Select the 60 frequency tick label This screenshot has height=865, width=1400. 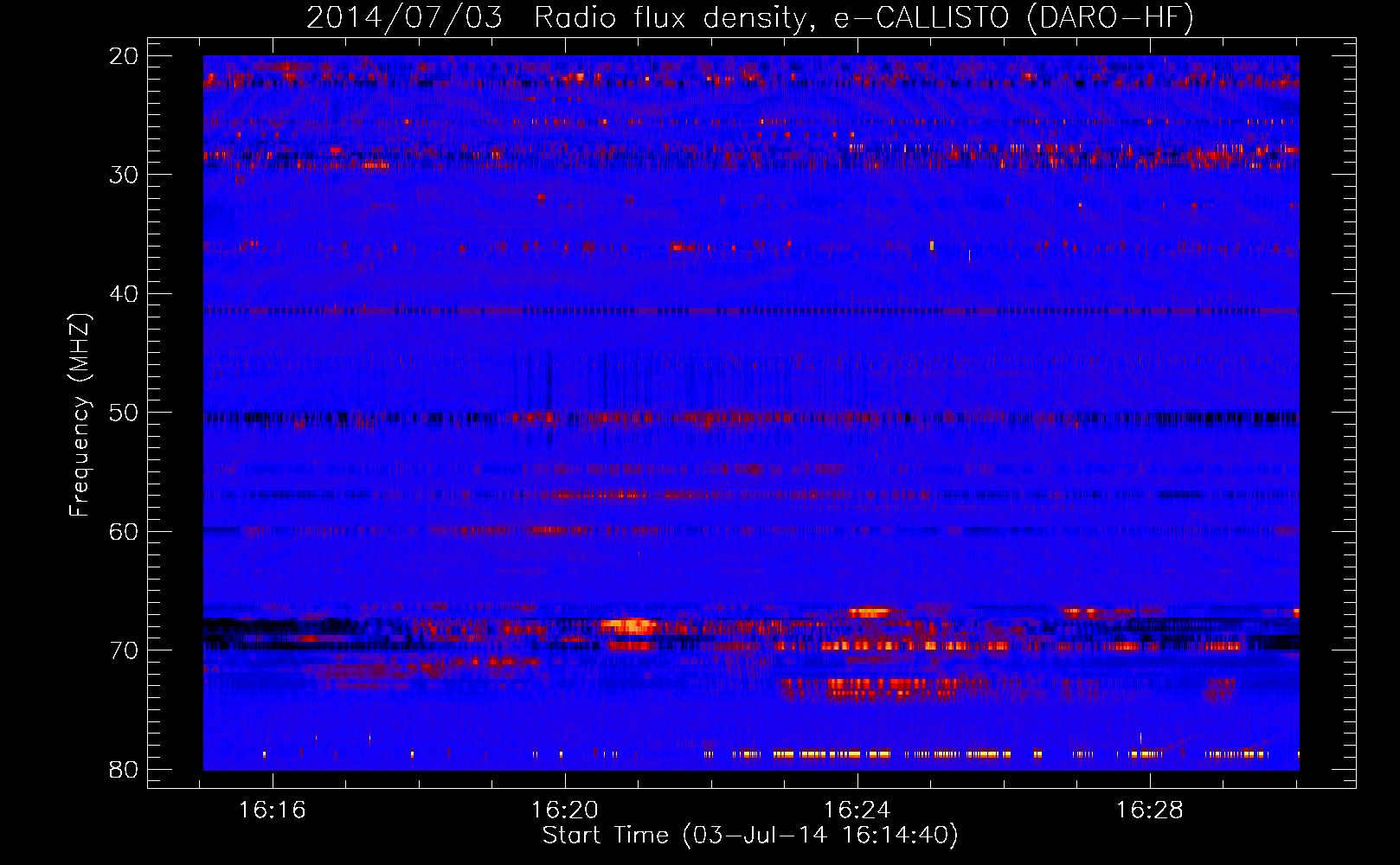coord(124,532)
